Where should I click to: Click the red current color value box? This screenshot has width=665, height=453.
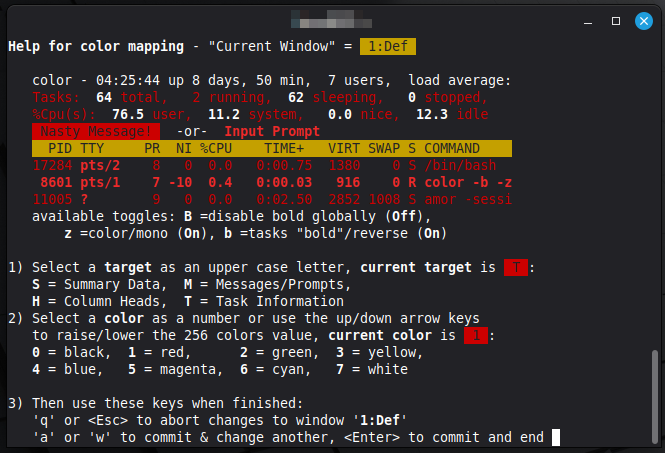coord(475,336)
